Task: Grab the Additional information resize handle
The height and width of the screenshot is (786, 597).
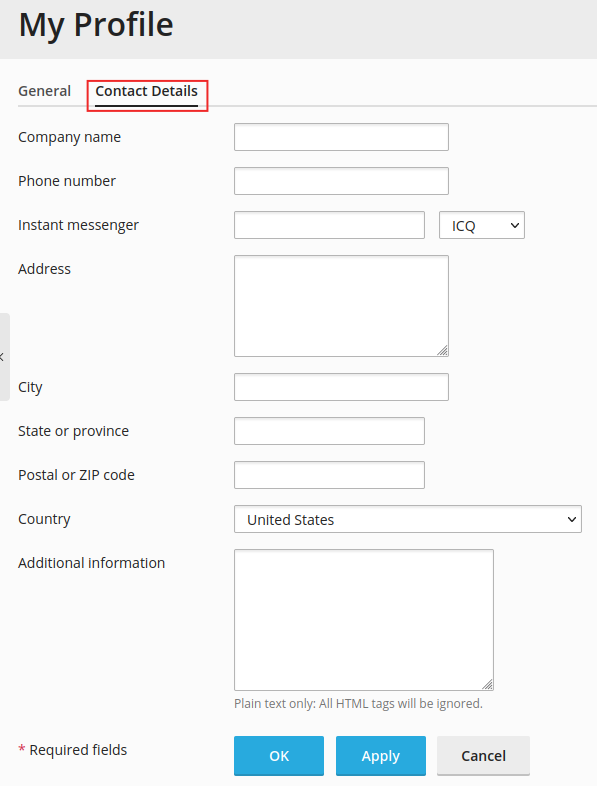Action: click(487, 684)
